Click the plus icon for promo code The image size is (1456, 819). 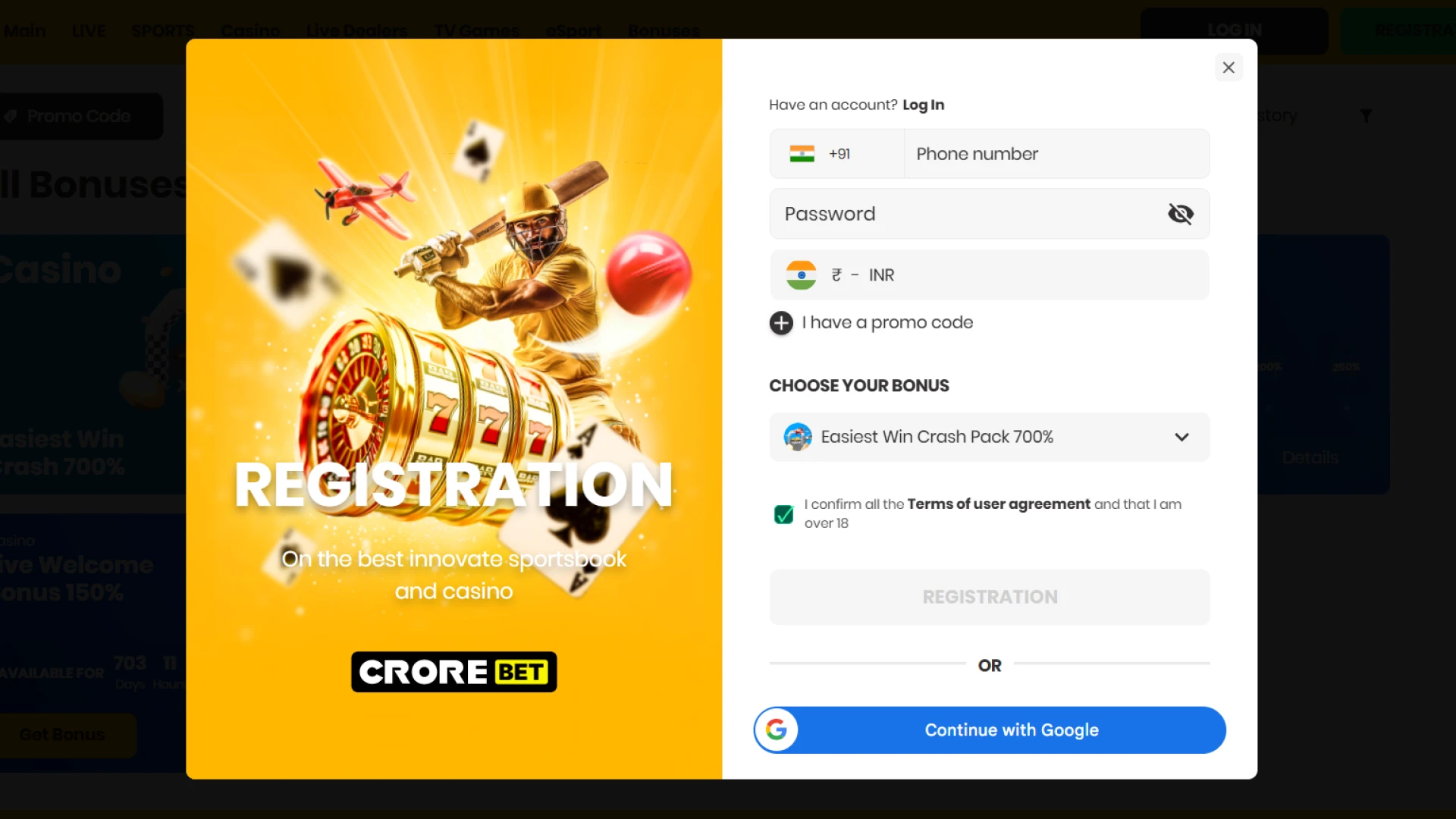click(x=781, y=323)
